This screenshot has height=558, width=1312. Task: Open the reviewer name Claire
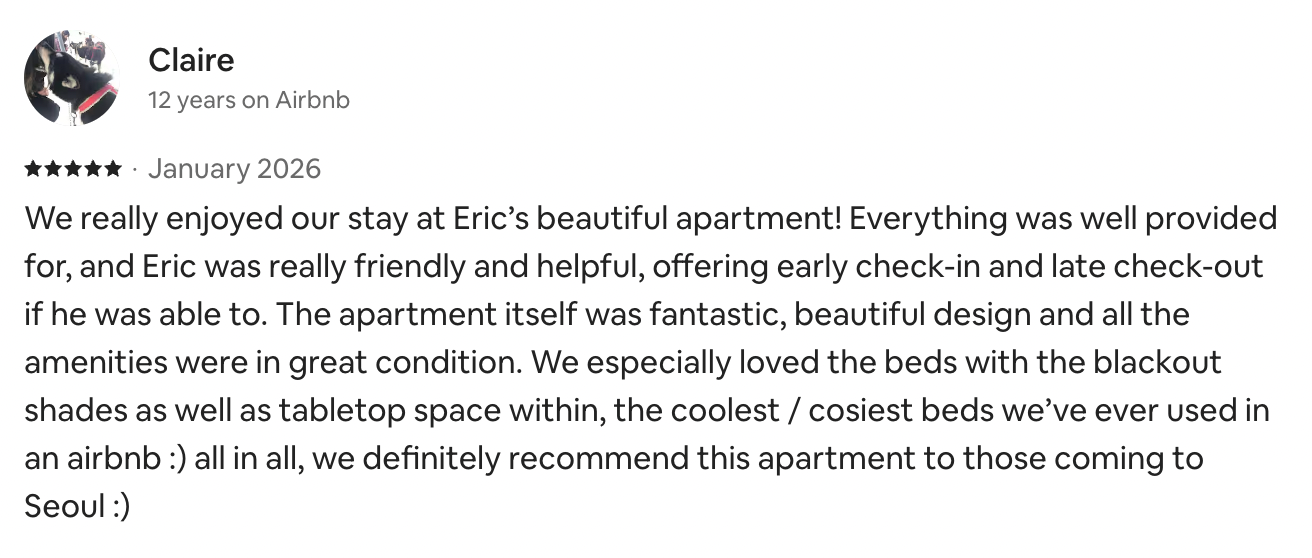(x=191, y=60)
